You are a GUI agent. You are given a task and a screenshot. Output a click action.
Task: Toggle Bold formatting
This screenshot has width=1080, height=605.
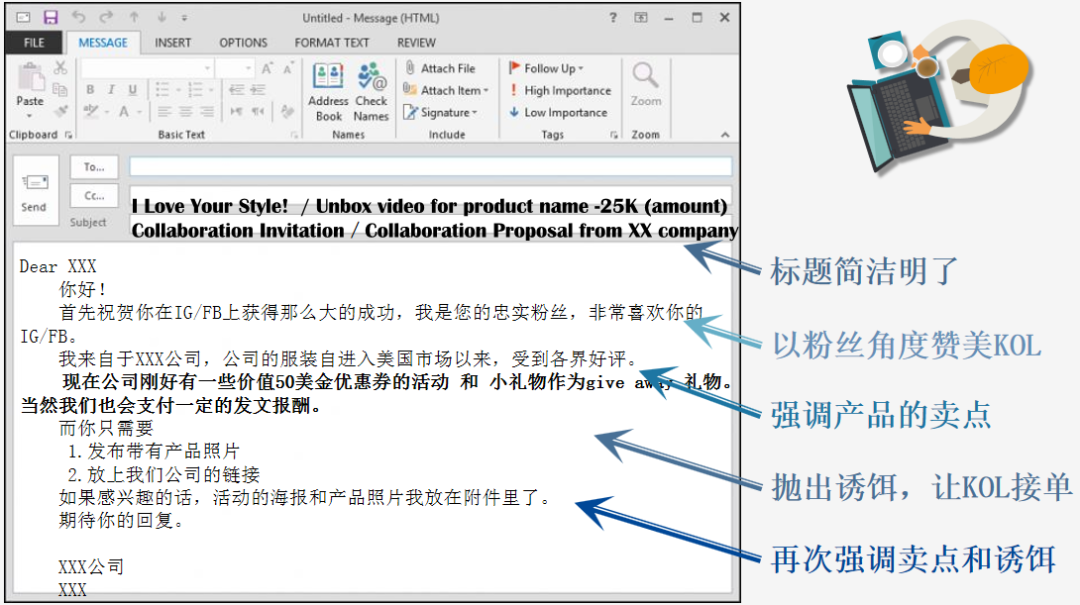pos(90,90)
